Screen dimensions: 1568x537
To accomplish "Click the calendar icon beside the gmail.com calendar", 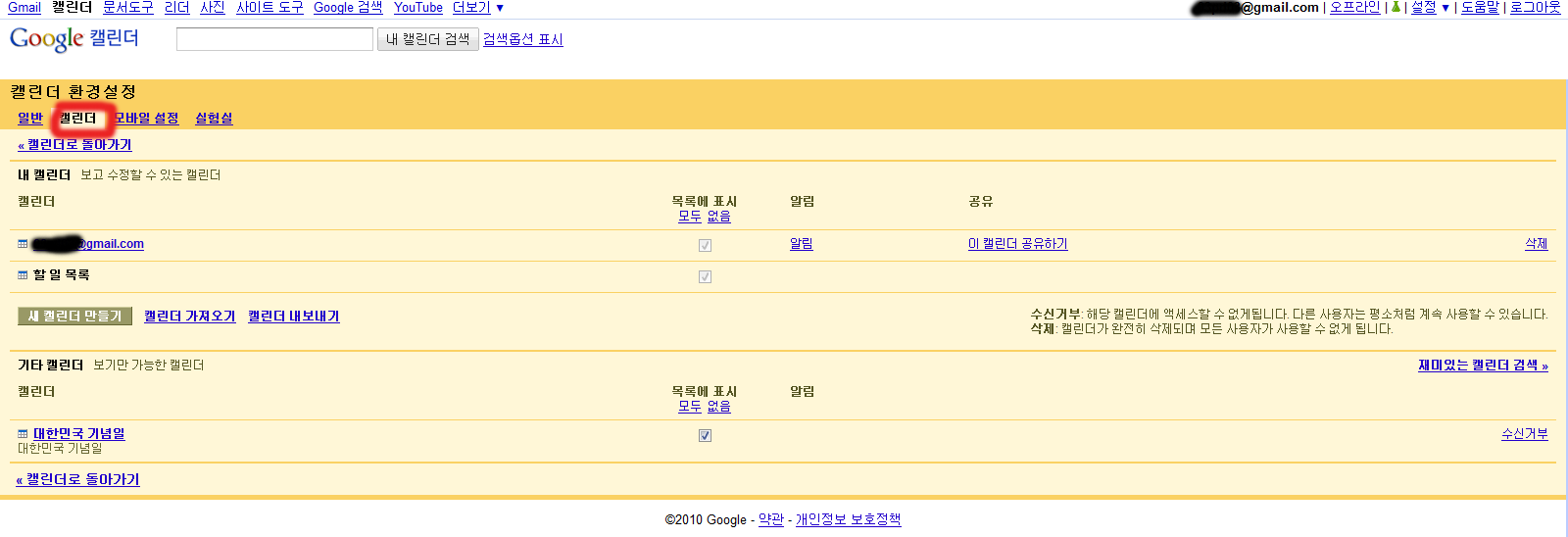I will tap(23, 244).
